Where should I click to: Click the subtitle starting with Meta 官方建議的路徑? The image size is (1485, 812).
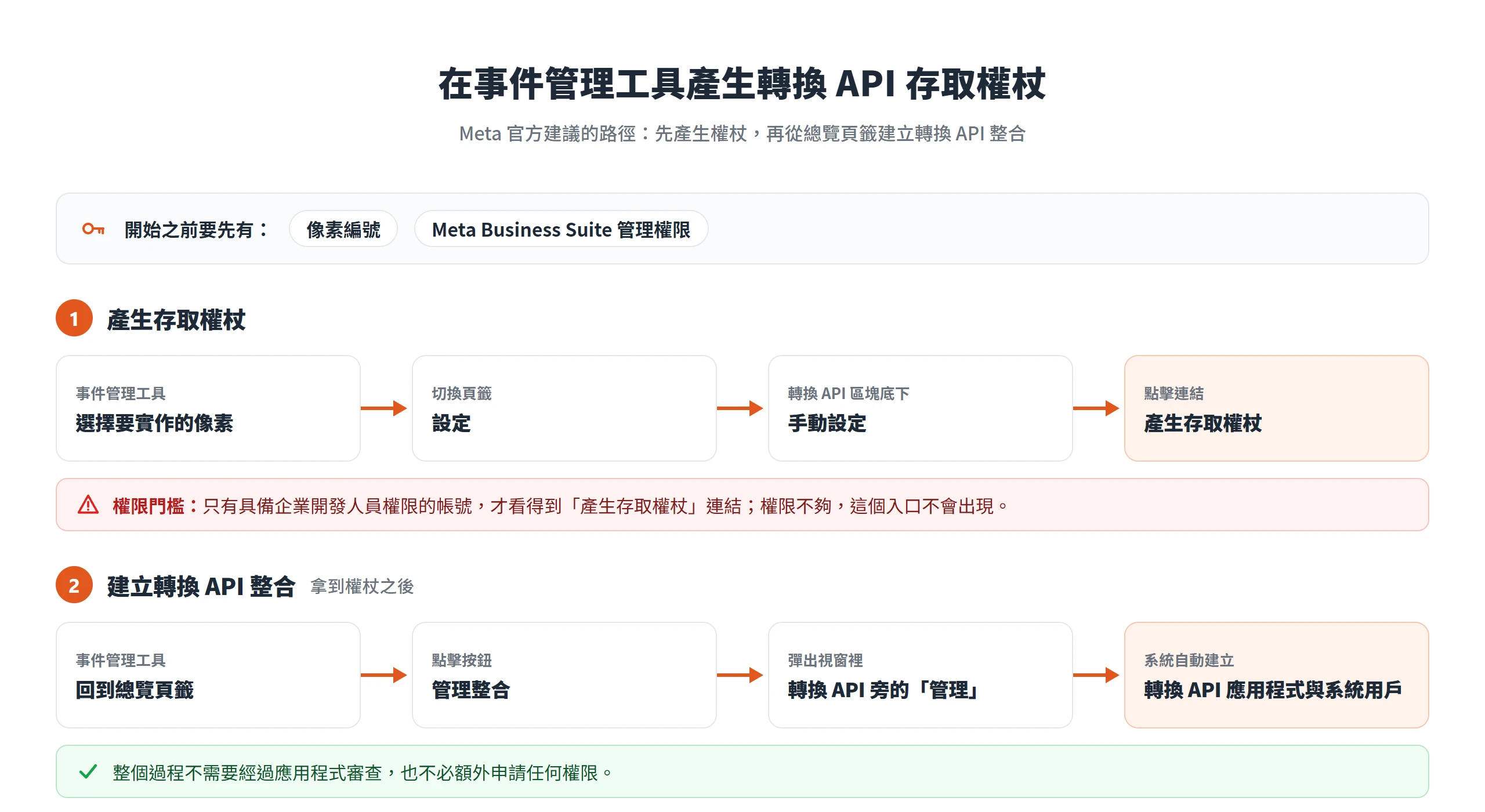pos(742,134)
